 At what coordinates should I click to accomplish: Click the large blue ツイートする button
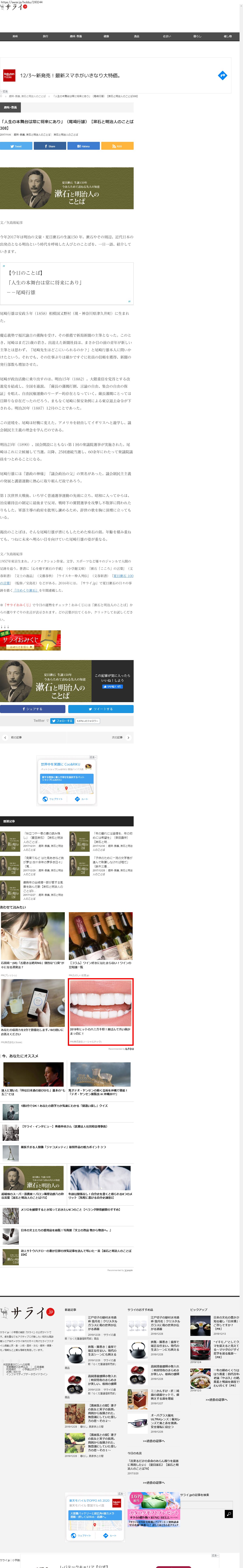(100, 709)
